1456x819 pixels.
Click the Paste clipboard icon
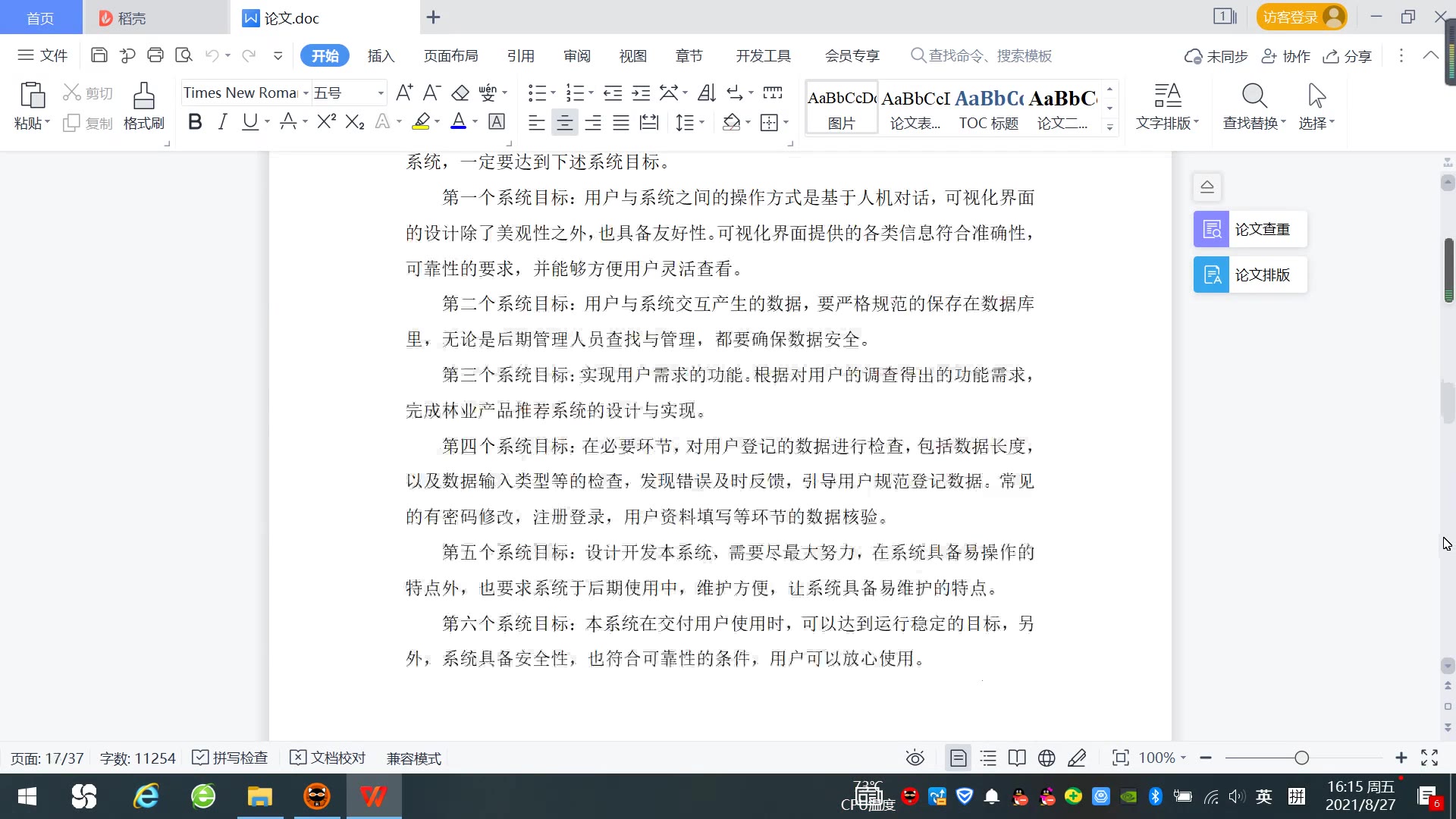click(32, 96)
